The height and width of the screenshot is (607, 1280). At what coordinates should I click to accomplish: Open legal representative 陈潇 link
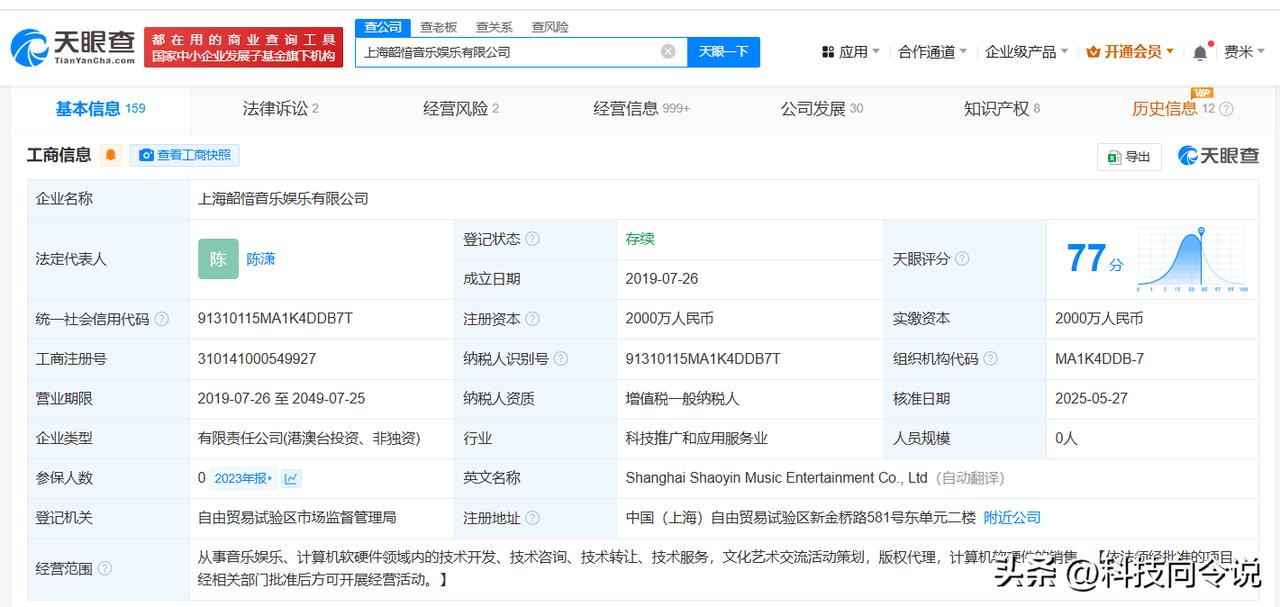[261, 259]
